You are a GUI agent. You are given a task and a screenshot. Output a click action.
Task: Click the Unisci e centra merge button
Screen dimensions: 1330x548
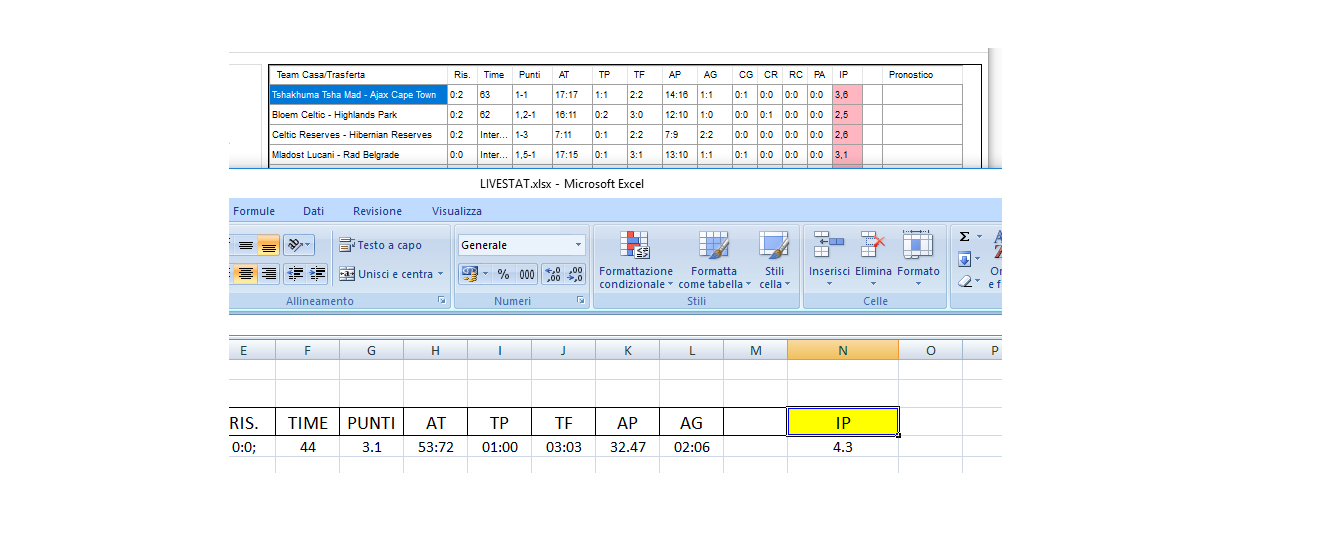coord(386,273)
